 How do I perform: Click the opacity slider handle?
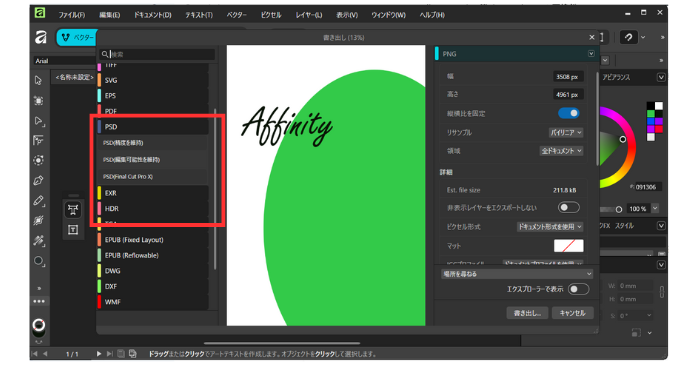(619, 209)
